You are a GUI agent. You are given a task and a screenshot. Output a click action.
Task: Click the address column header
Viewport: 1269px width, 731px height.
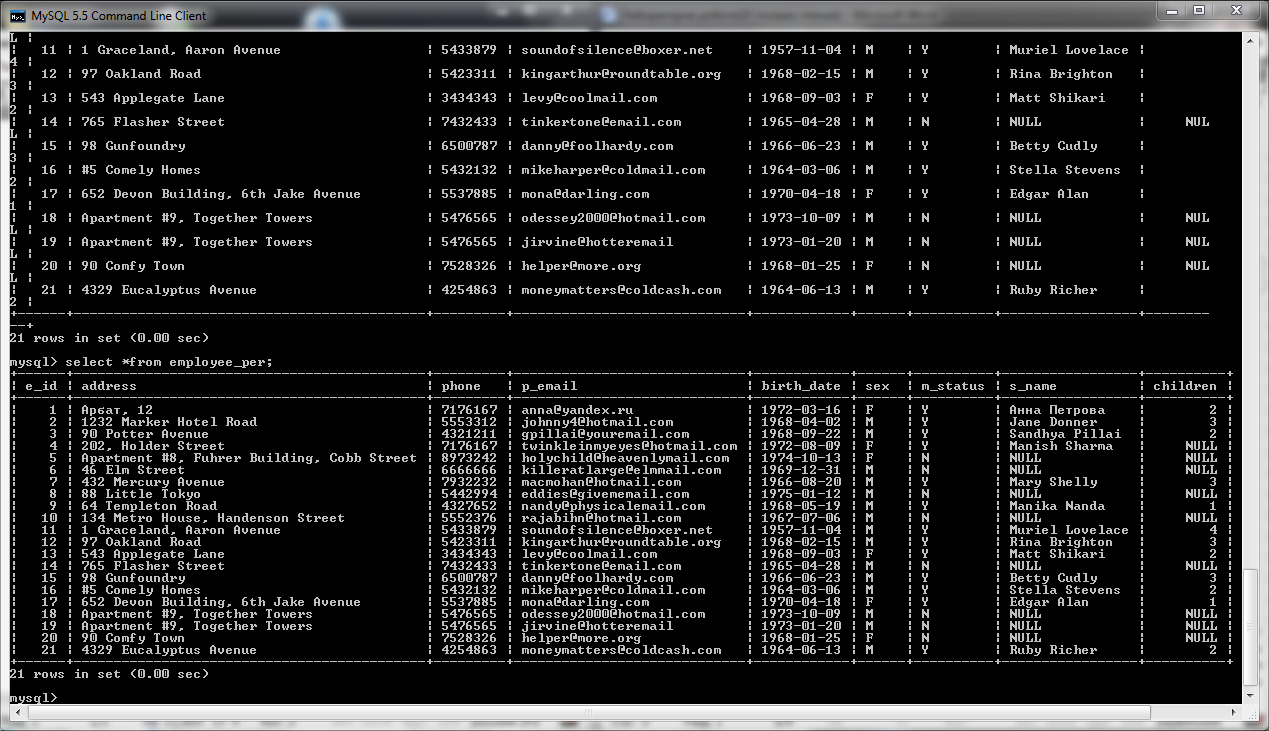coord(109,386)
